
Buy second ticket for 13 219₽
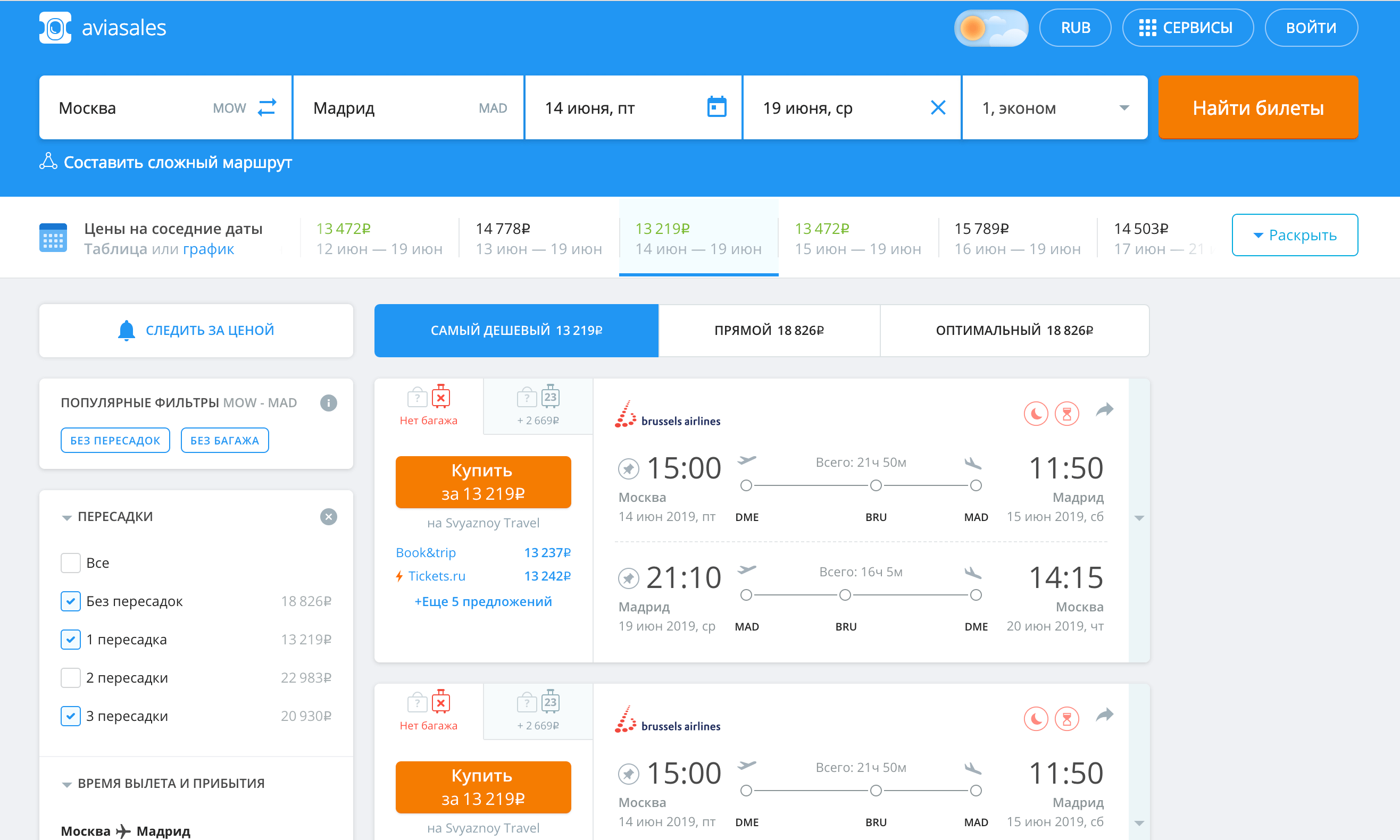(483, 787)
